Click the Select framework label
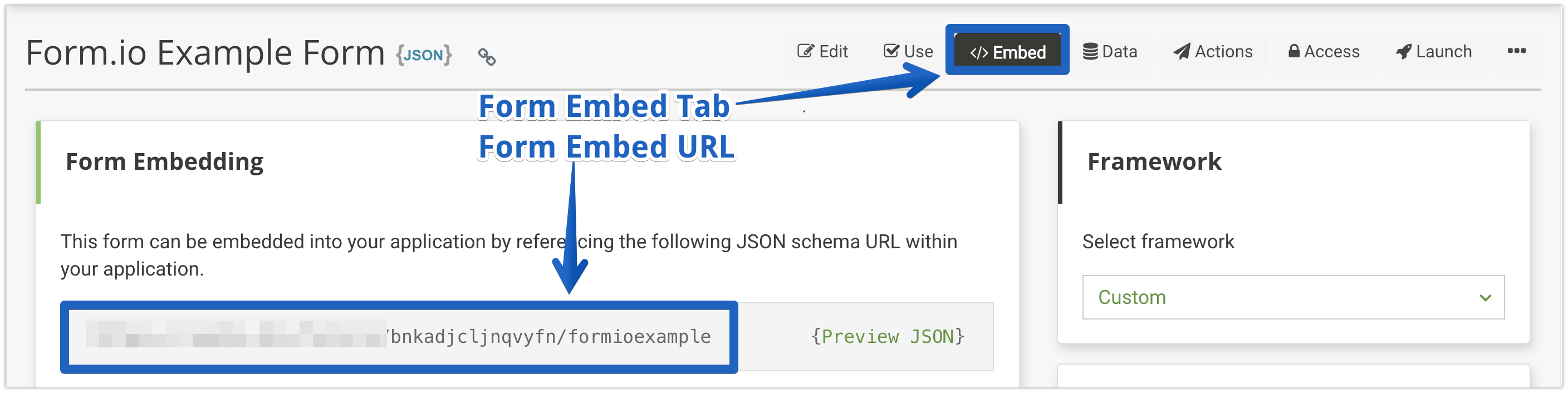The height and width of the screenshot is (393, 1568). 1158,242
